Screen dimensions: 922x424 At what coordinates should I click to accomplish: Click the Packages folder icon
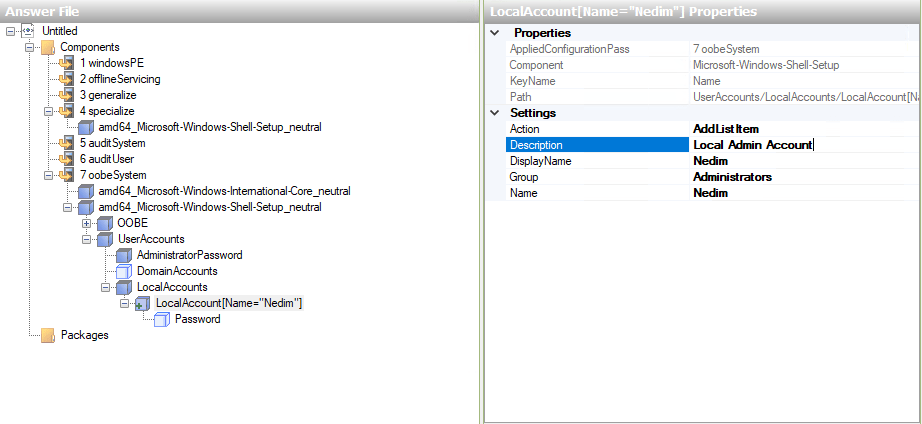(x=48, y=335)
